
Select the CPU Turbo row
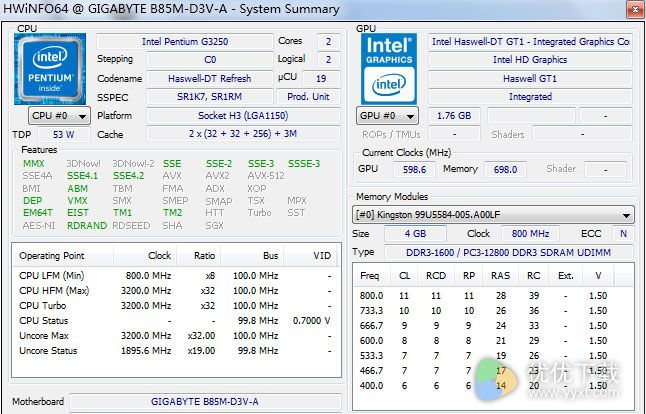(x=176, y=306)
